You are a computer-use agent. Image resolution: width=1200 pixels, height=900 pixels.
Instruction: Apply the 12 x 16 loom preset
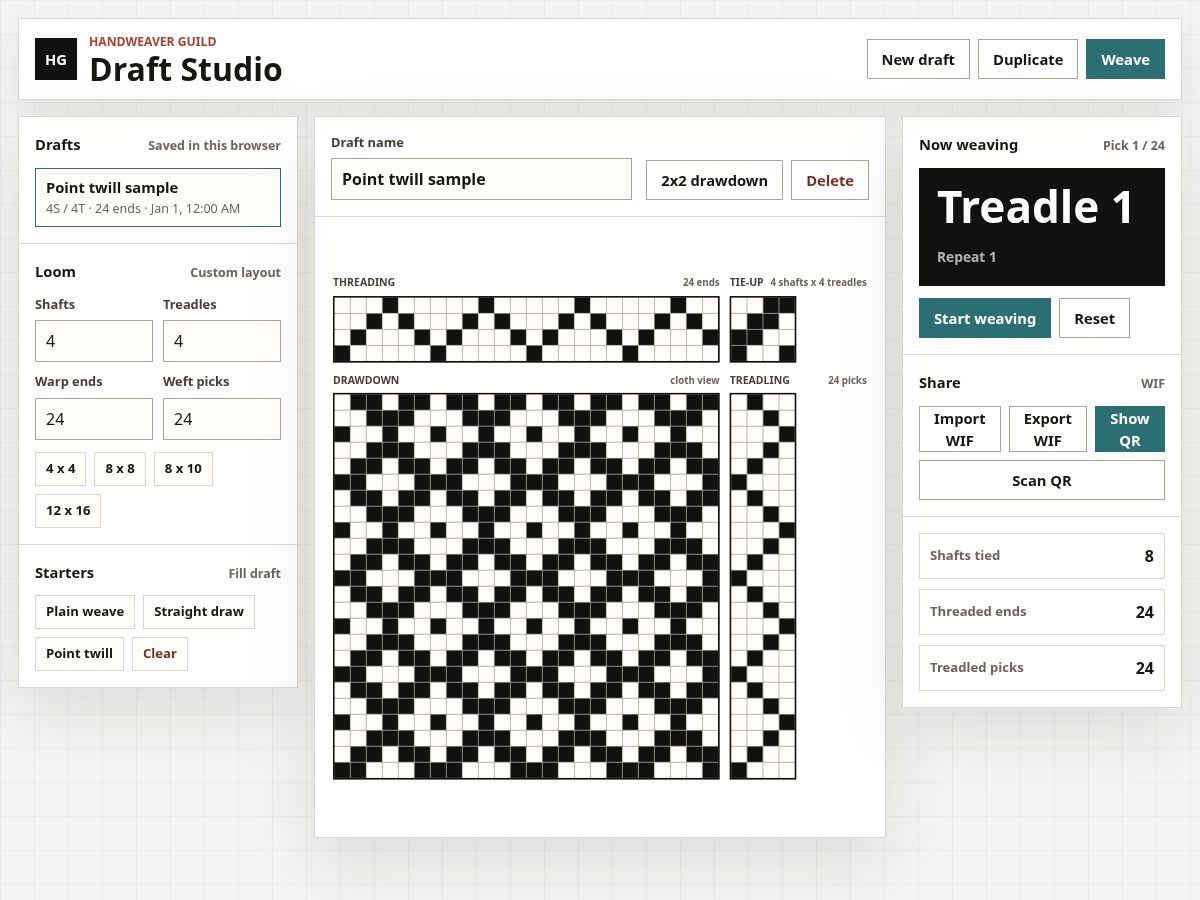pyautogui.click(x=68, y=510)
